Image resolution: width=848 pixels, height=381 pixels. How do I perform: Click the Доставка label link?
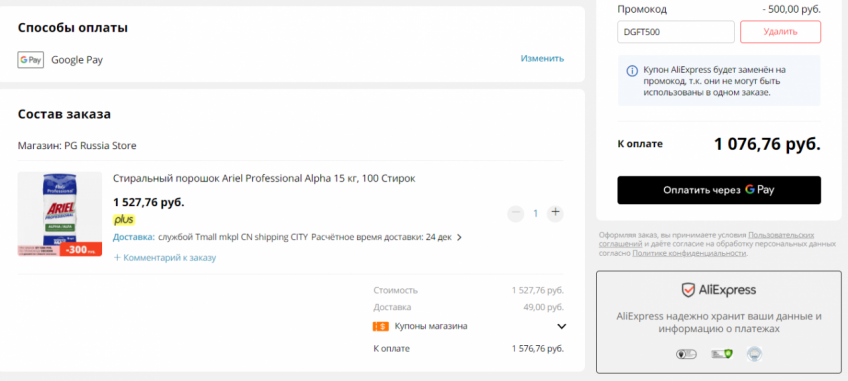coord(134,237)
